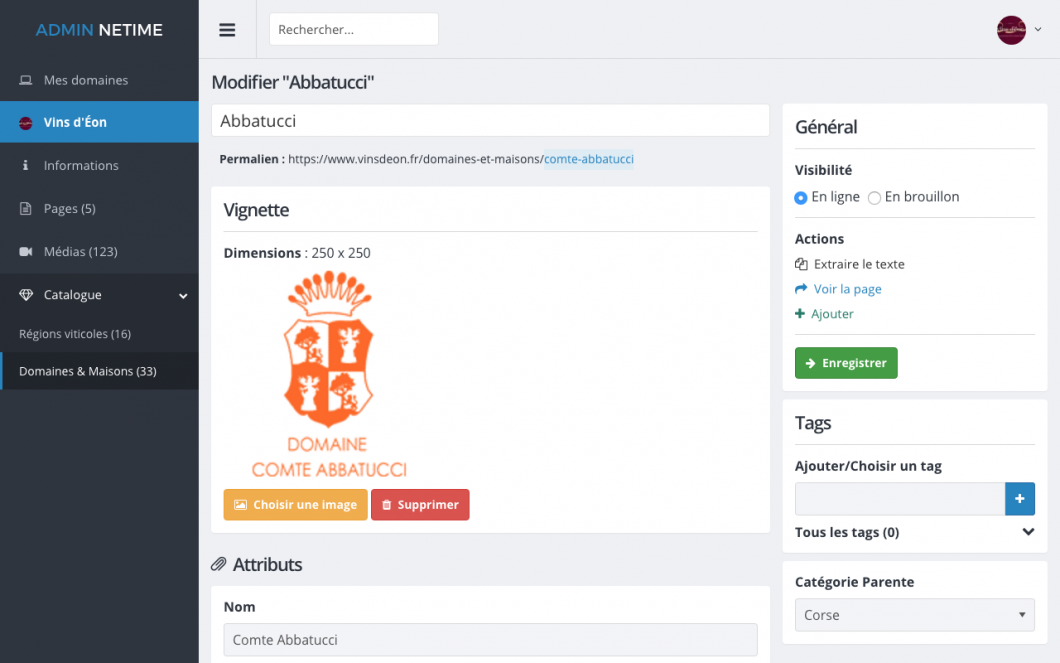Focus the Rechercher search field
Viewport: 1060px width, 663px height.
[354, 30]
